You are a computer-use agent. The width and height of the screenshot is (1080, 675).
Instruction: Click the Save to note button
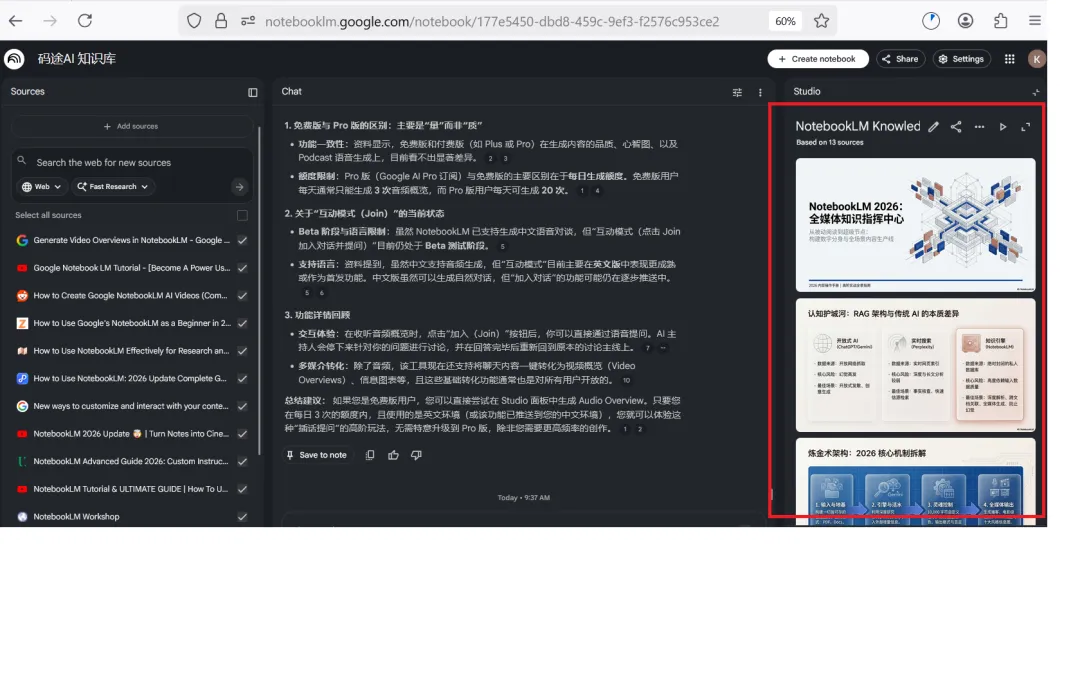[317, 455]
